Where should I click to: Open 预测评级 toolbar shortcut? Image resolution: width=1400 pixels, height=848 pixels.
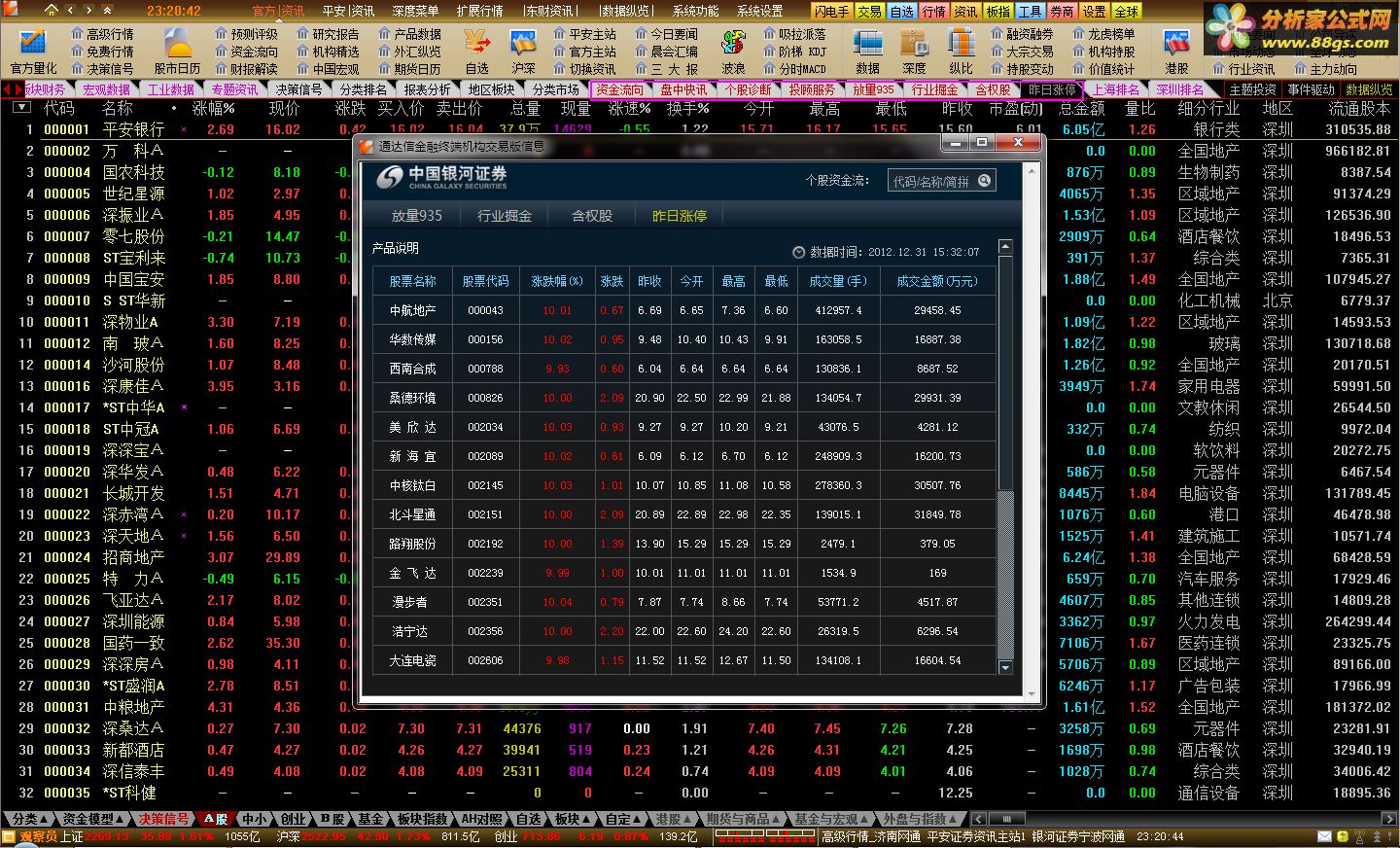coord(246,34)
